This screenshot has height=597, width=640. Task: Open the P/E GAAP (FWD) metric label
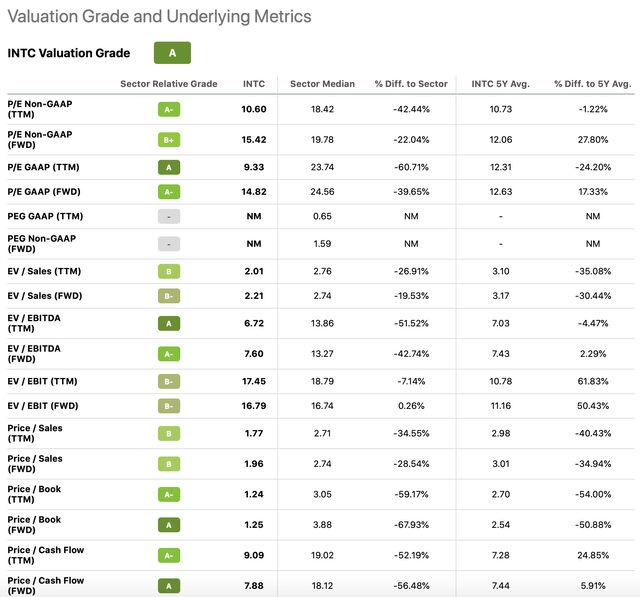point(44,192)
